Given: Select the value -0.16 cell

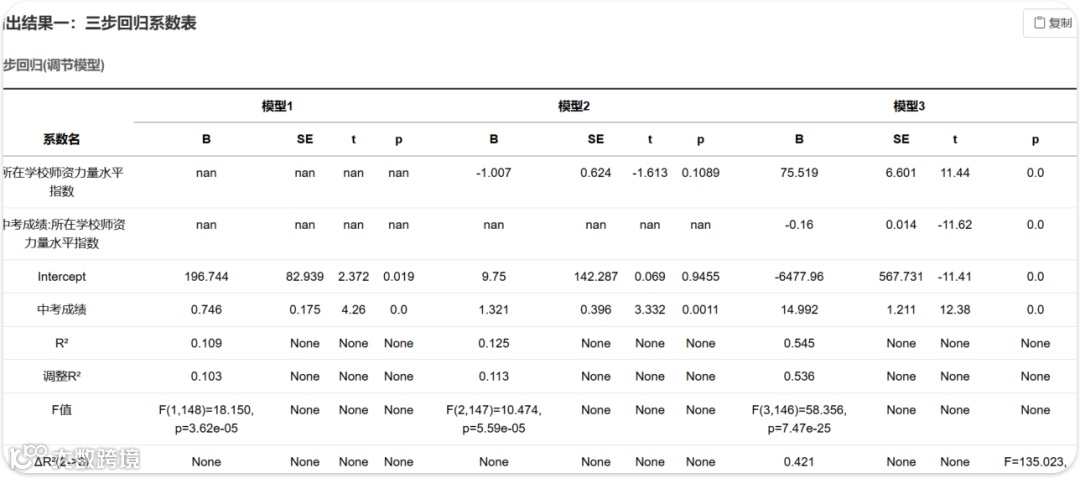Looking at the screenshot, I should point(799,225).
